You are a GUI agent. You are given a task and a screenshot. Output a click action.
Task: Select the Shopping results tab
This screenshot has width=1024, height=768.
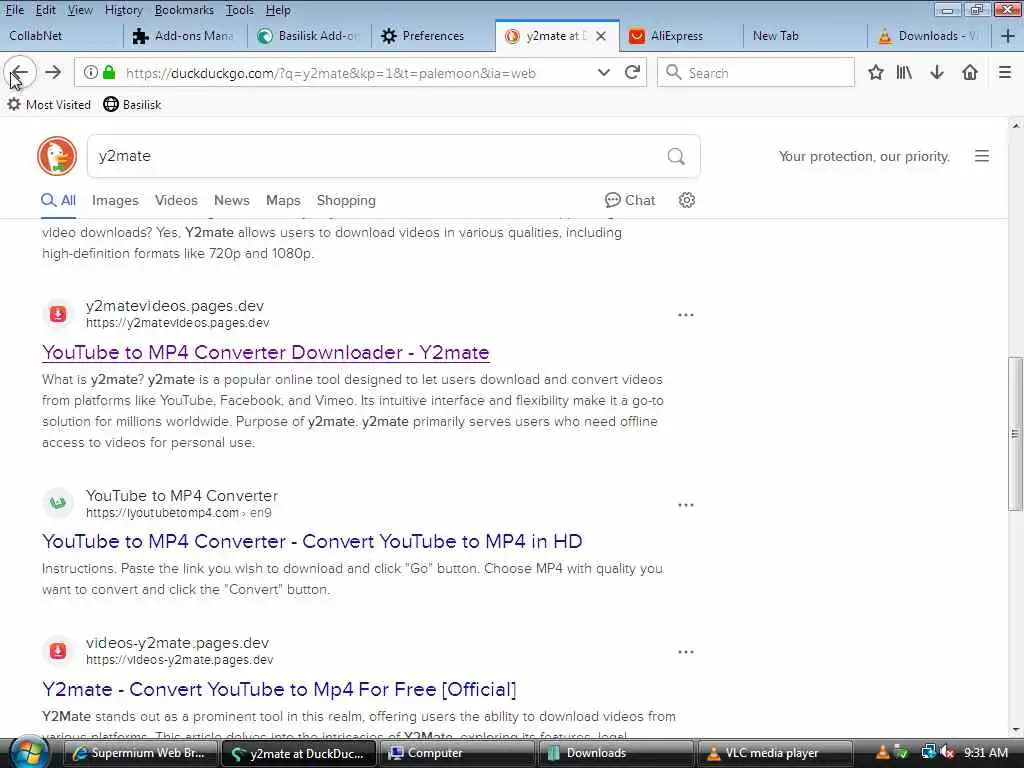(346, 200)
